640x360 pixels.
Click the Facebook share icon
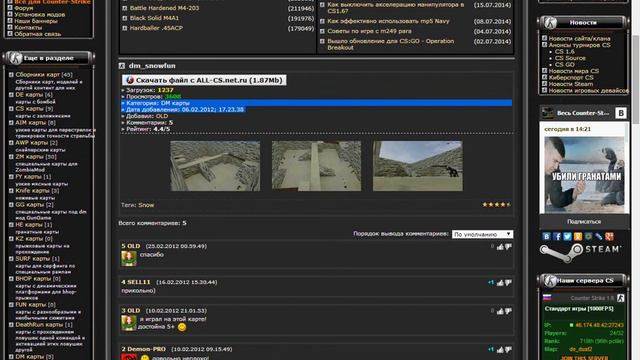point(557,236)
